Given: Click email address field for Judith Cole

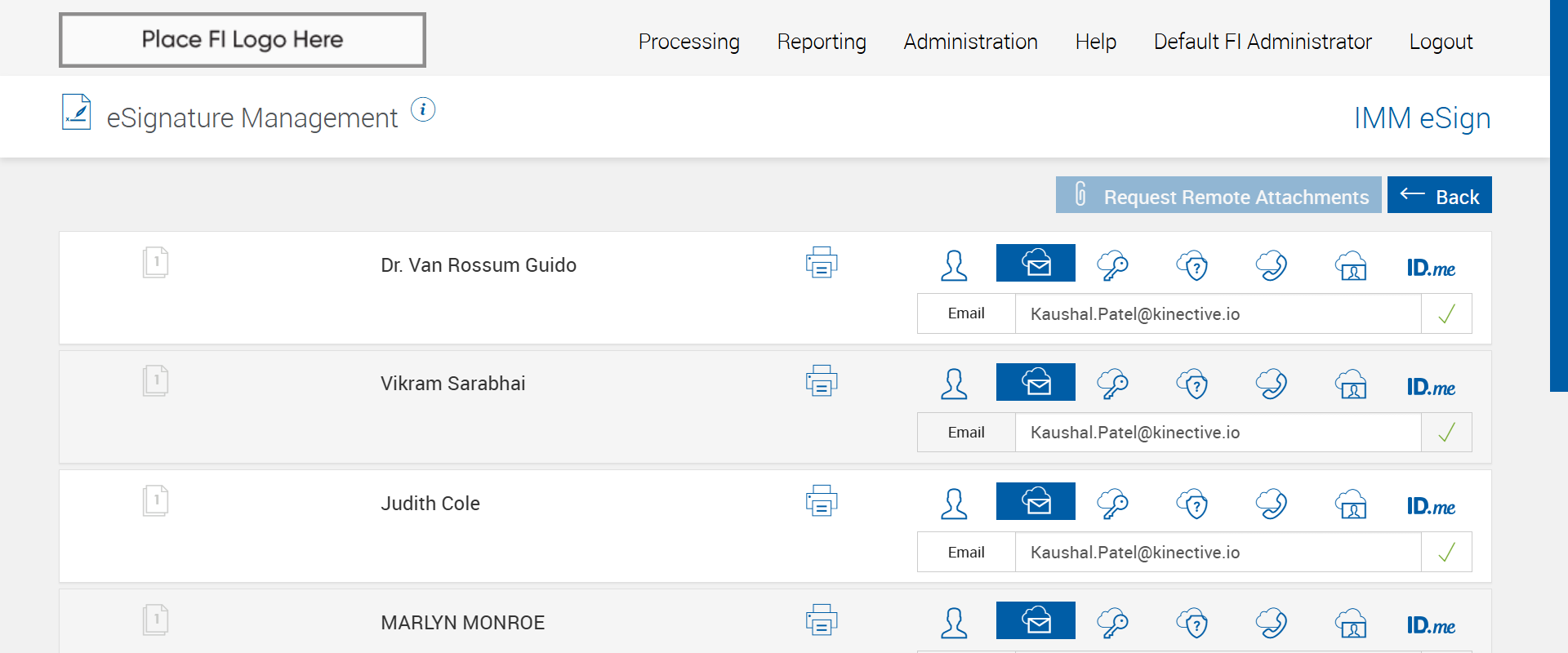Looking at the screenshot, I should (x=1217, y=553).
